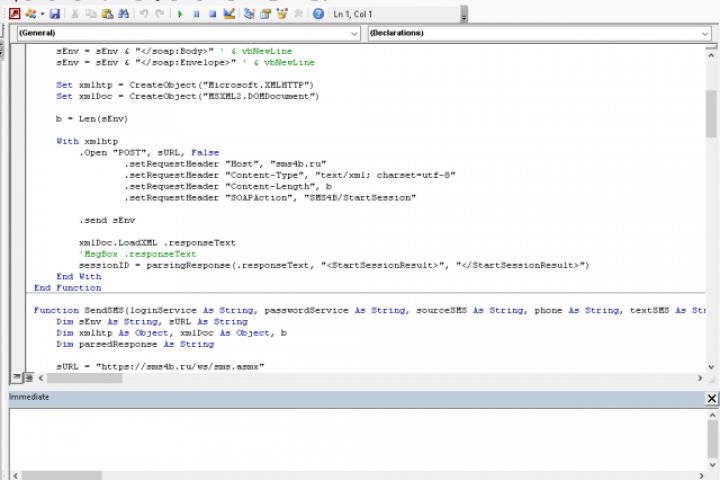Click the 'Host' setRequestHeader line
This screenshot has width=720, height=480.
pyautogui.click(x=225, y=164)
